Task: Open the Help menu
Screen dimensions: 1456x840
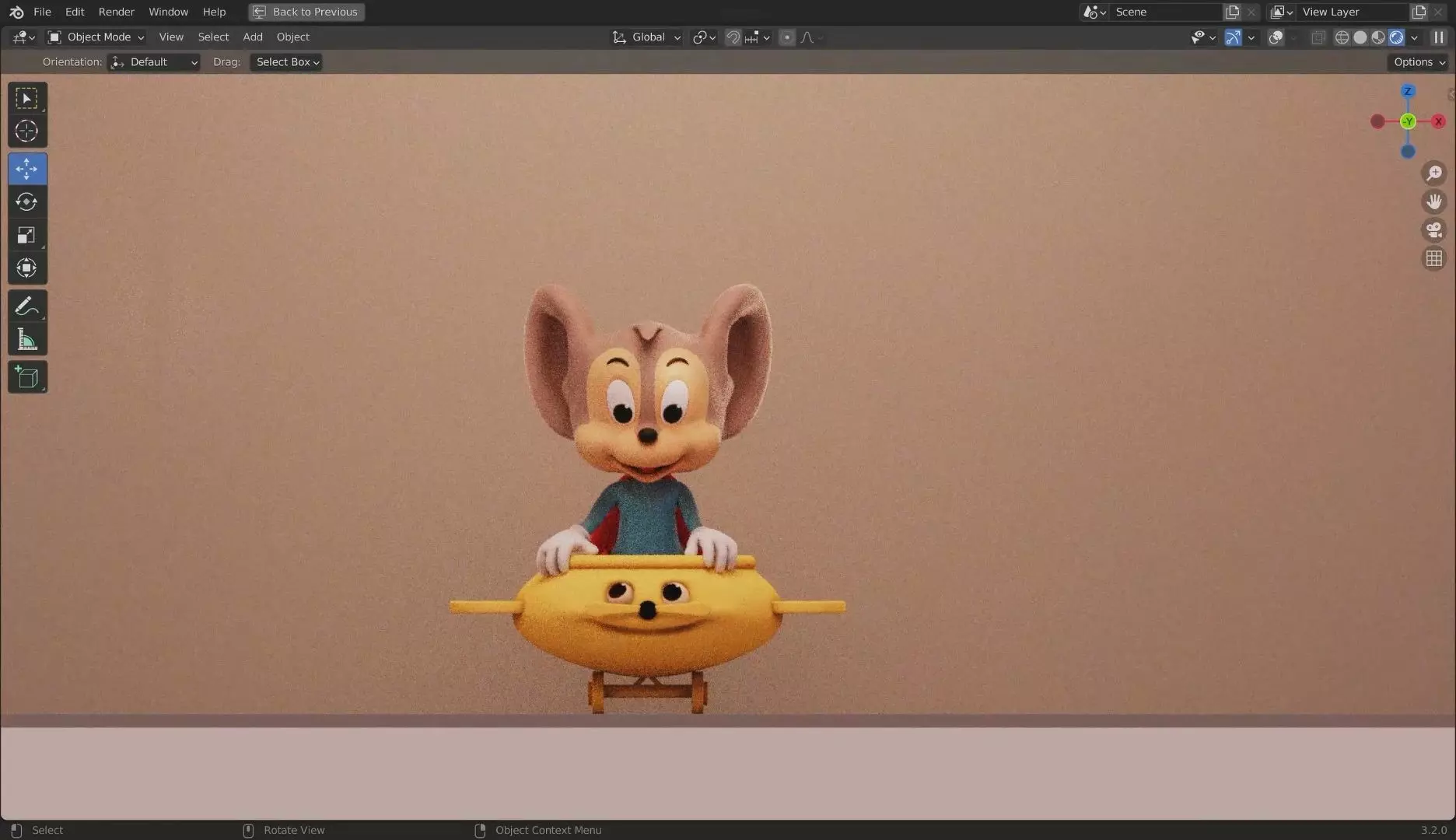Action: pos(214,12)
